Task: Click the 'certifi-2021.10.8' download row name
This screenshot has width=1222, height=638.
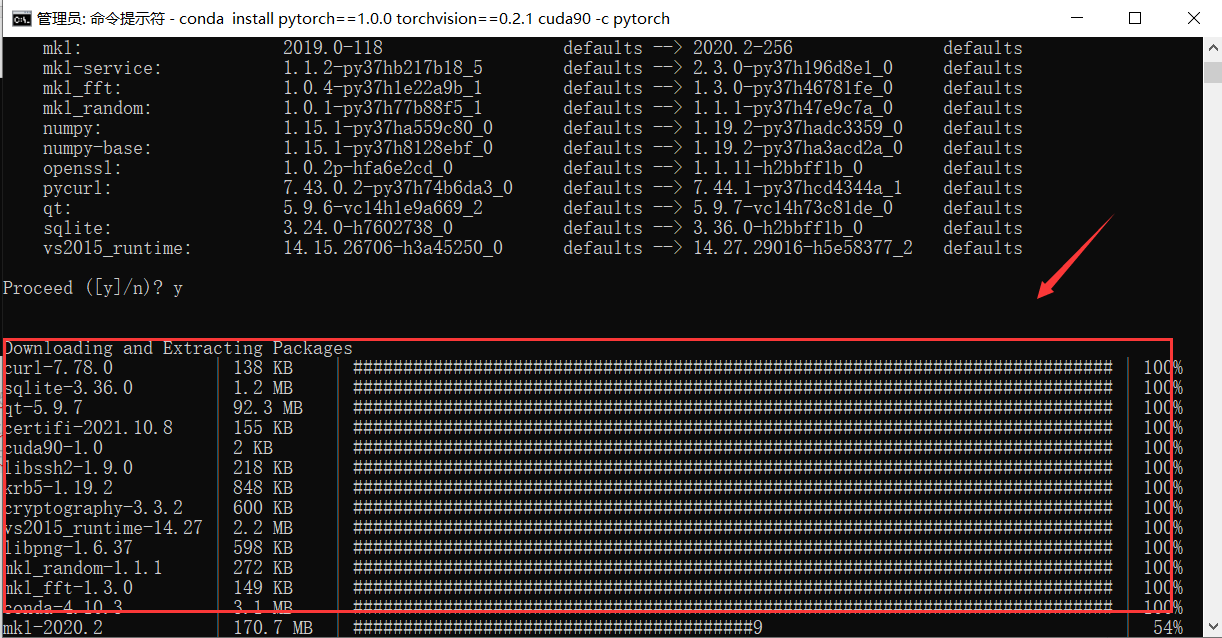Action: pyautogui.click(x=88, y=428)
